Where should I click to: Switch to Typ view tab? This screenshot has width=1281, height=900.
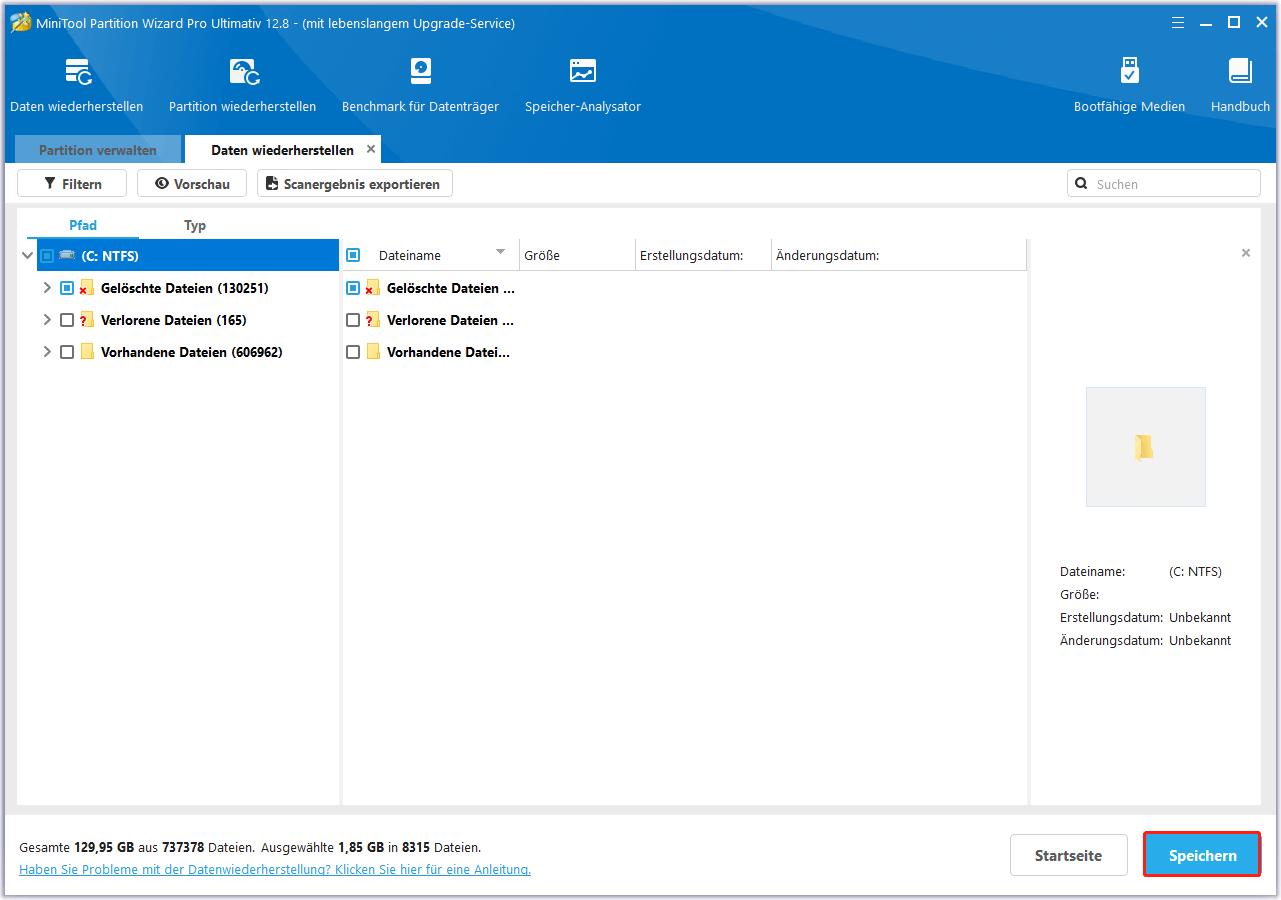(195, 225)
